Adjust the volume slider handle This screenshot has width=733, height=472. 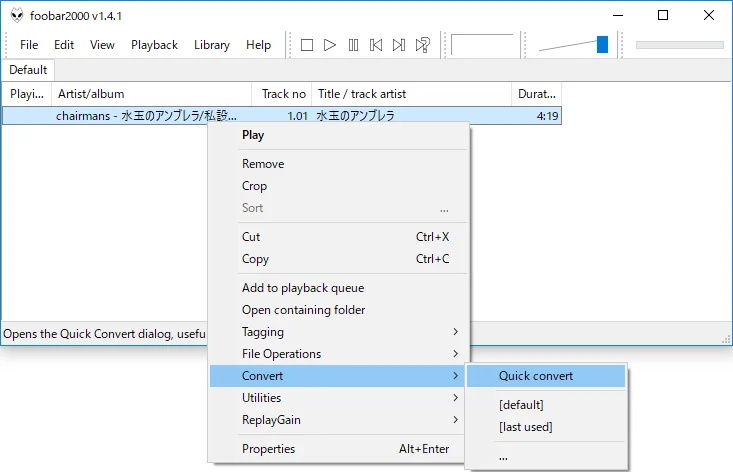coord(602,44)
